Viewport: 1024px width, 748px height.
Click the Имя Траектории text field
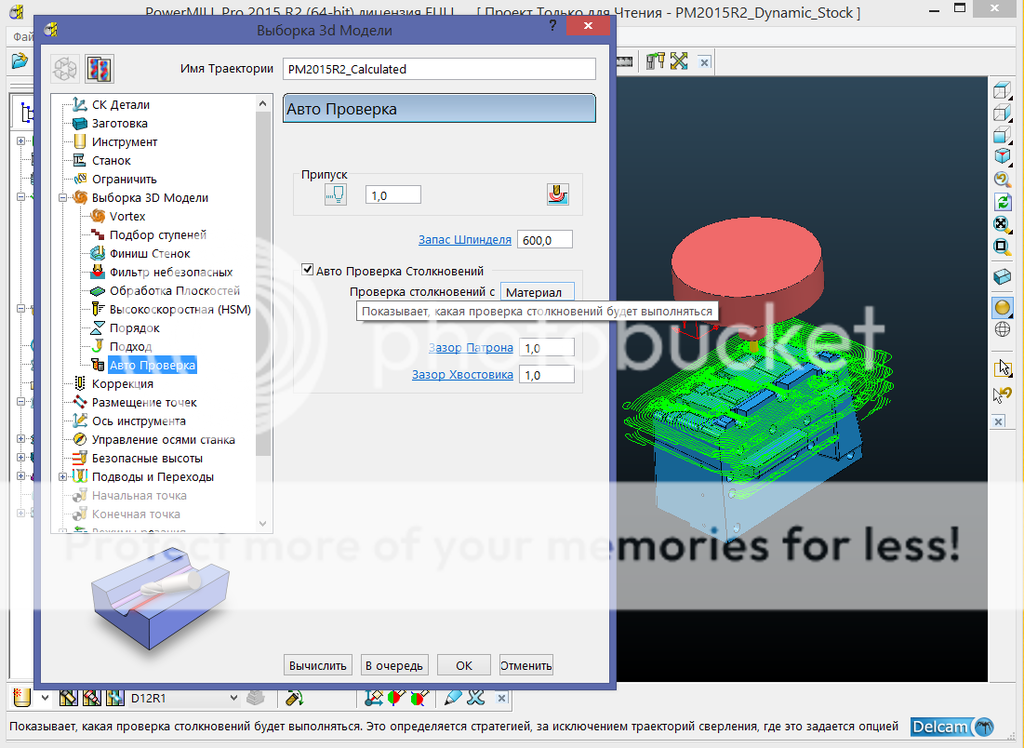tap(439, 69)
